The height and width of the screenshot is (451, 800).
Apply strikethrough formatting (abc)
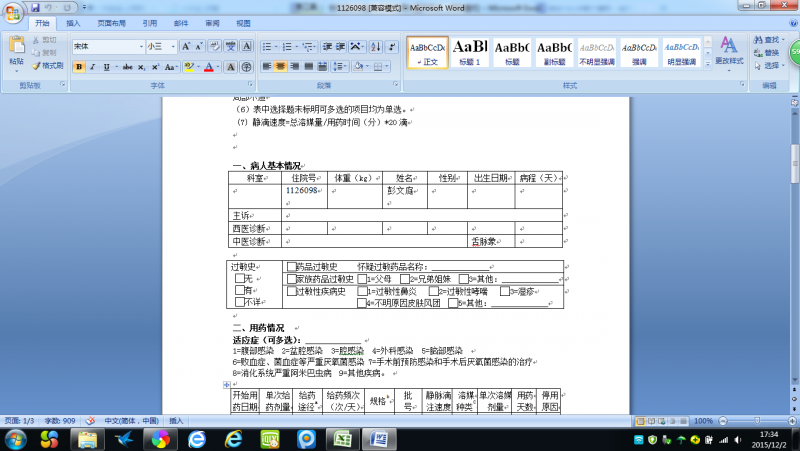[128, 67]
